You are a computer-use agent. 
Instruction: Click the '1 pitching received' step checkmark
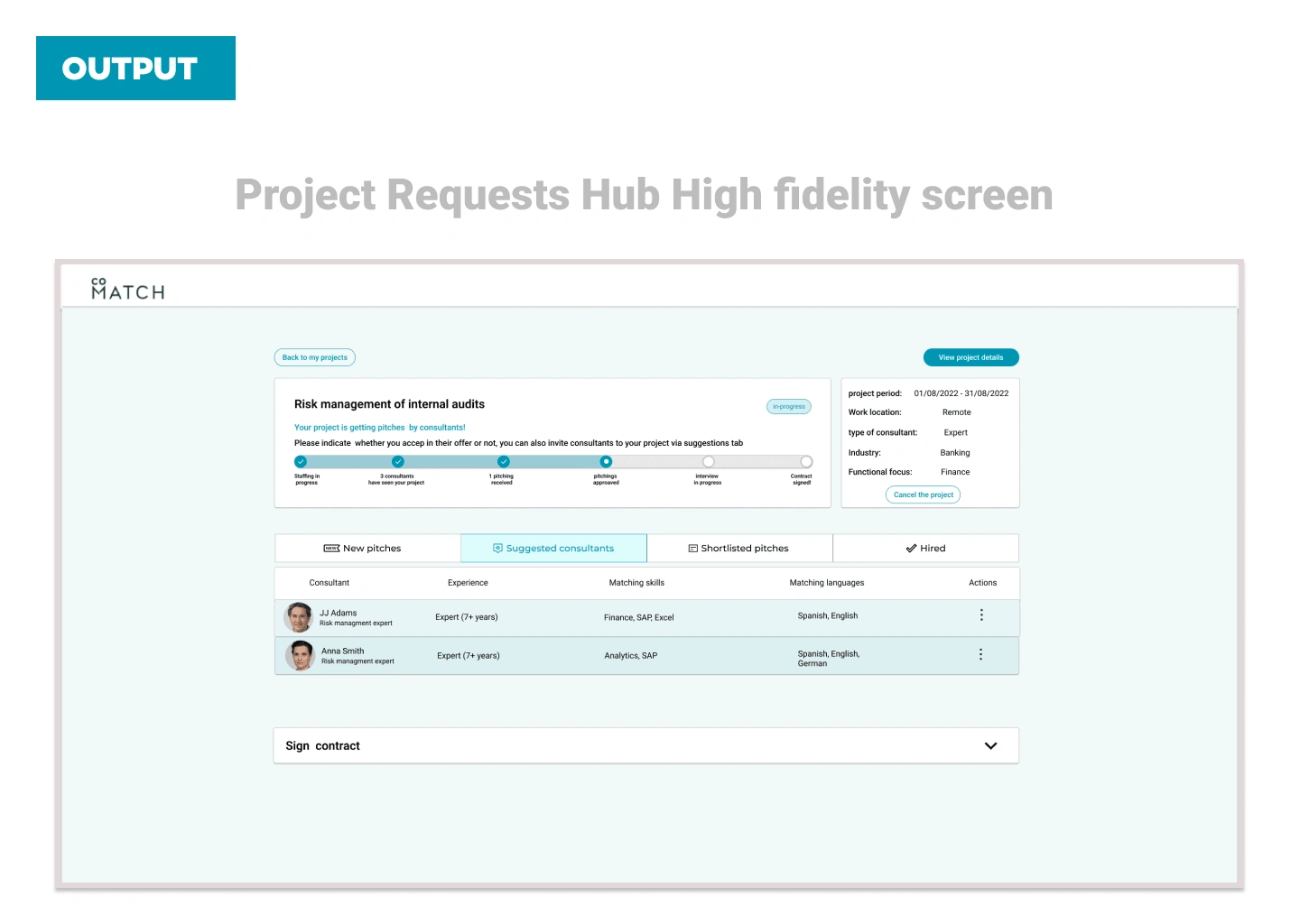504,462
